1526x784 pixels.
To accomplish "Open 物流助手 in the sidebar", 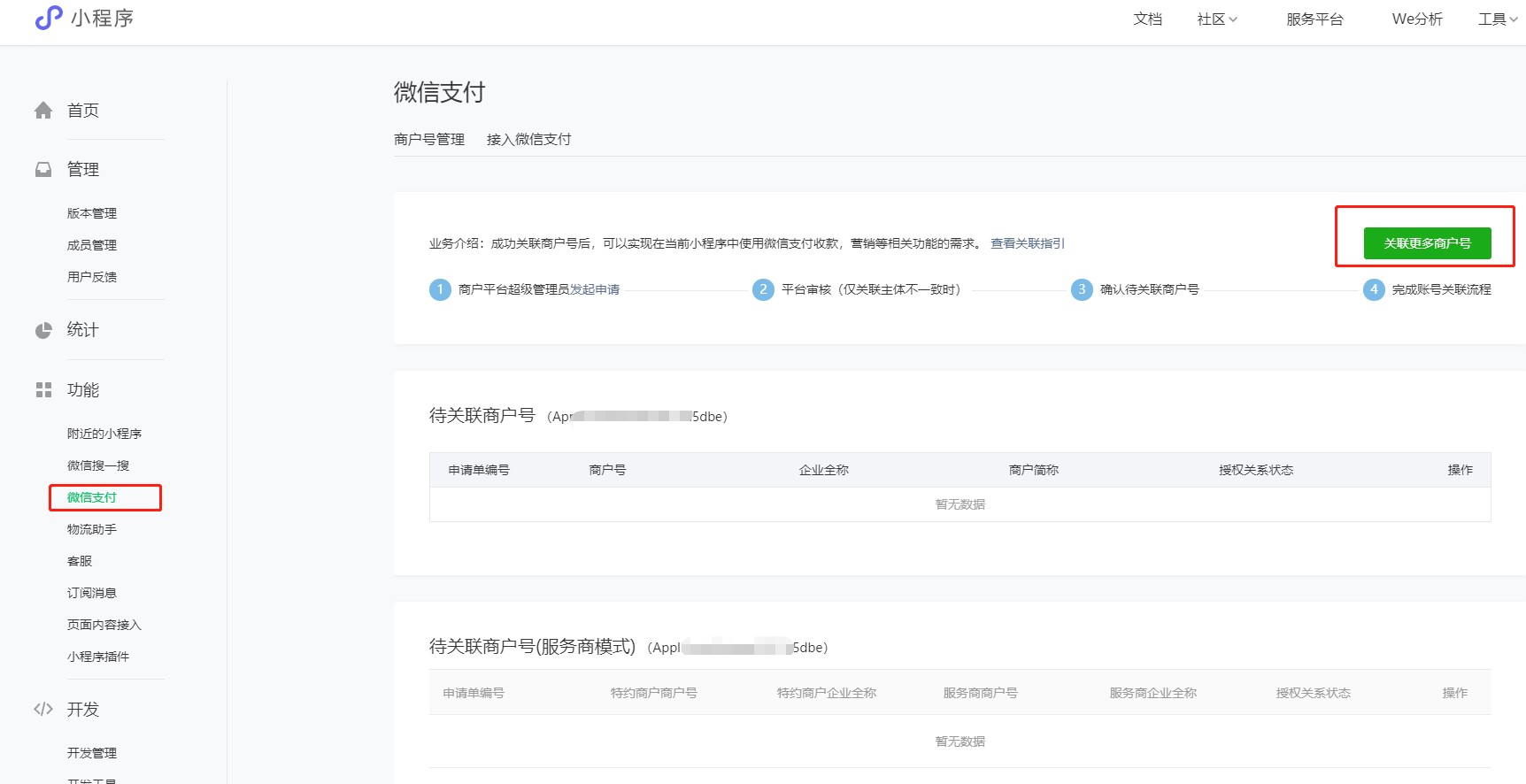I will click(x=92, y=529).
